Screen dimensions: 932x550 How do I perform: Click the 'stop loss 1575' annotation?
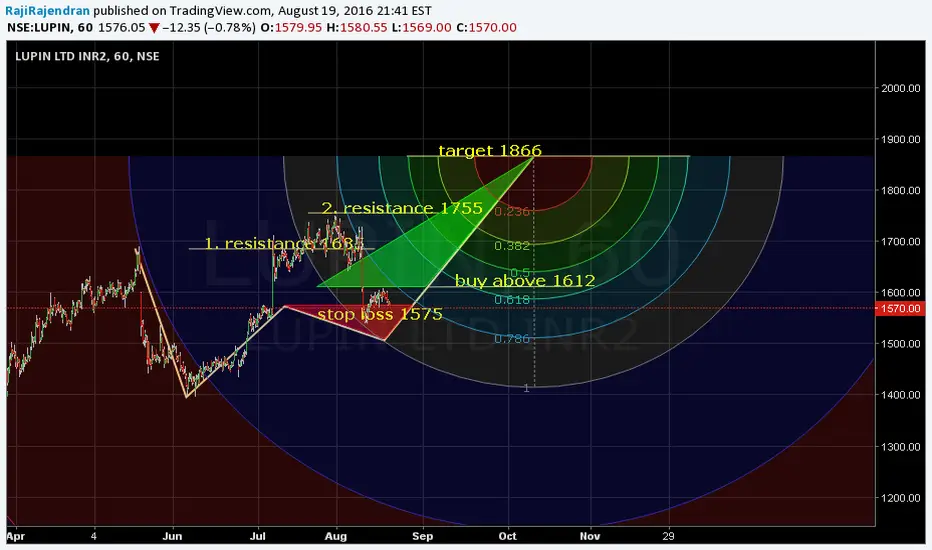coord(380,314)
